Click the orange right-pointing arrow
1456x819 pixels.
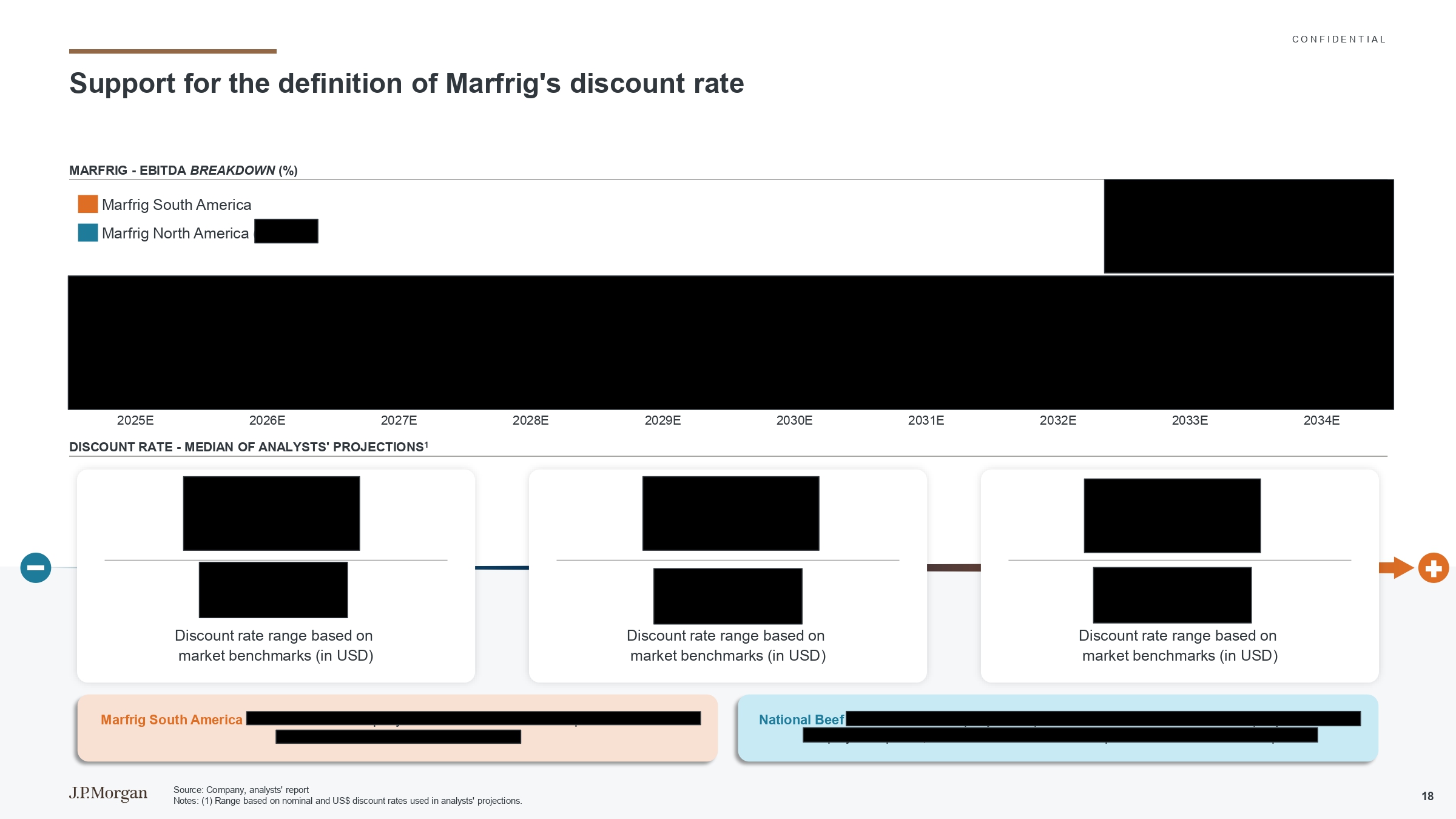tap(1397, 568)
